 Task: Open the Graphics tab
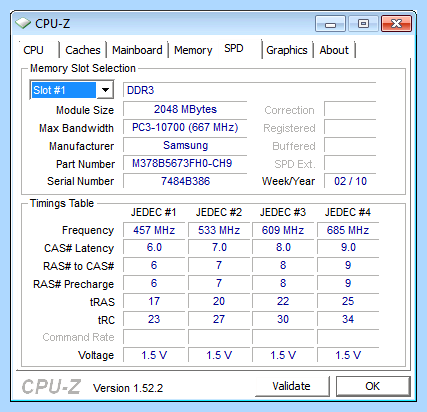tap(287, 50)
